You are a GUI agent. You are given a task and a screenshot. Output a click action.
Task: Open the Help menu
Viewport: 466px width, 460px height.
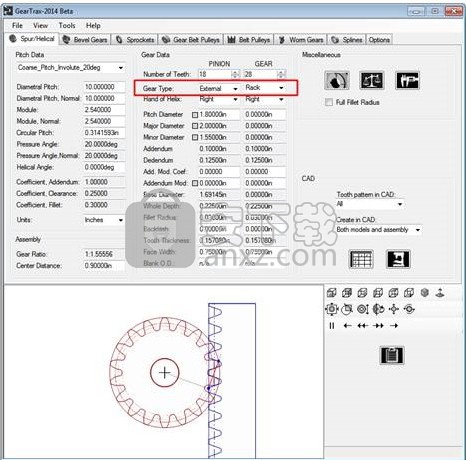(93, 26)
